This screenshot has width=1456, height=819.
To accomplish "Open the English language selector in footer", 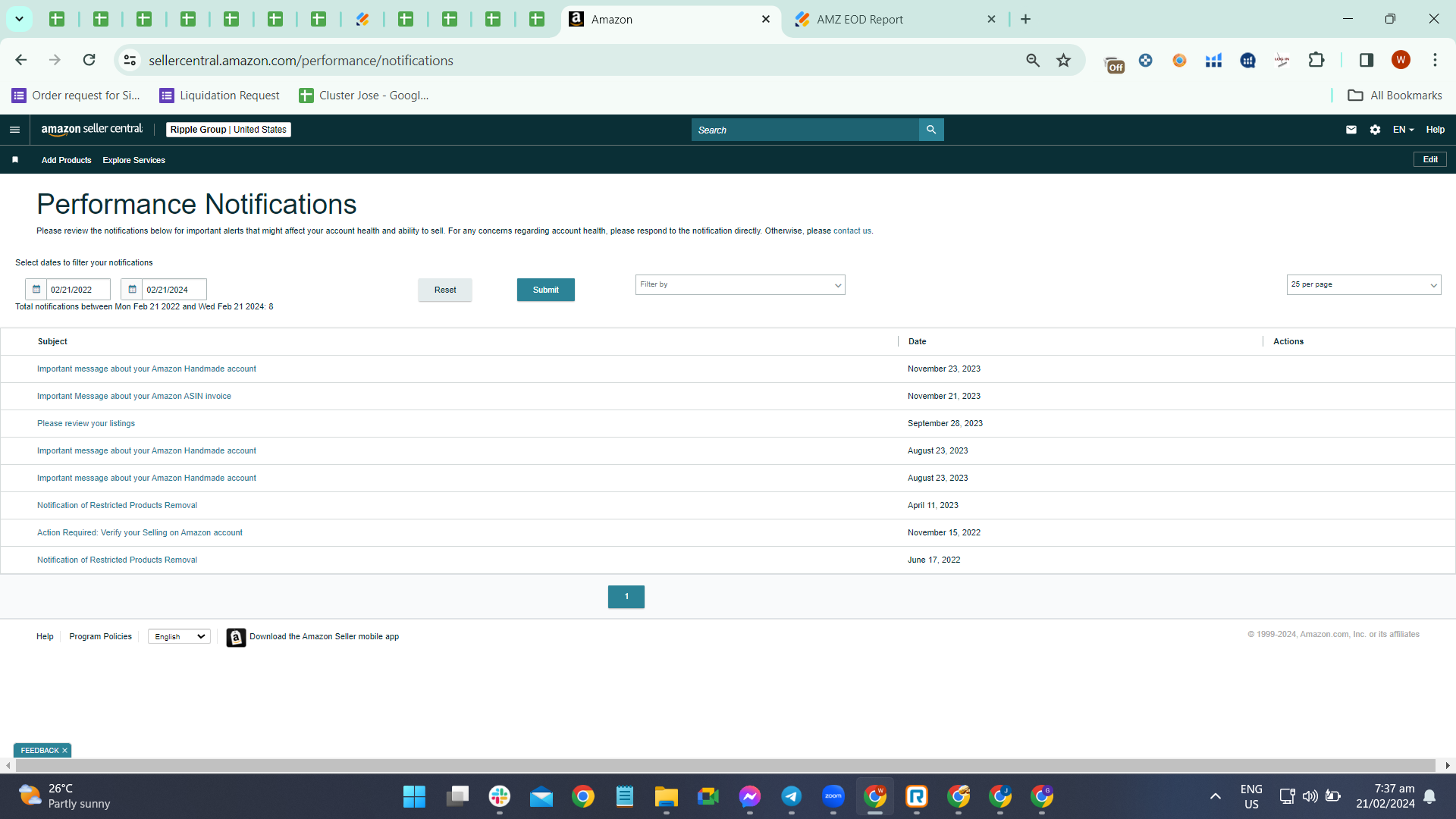I will [179, 637].
